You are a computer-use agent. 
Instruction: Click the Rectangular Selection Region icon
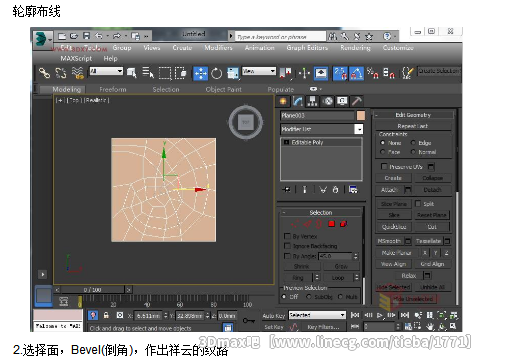click(165, 73)
